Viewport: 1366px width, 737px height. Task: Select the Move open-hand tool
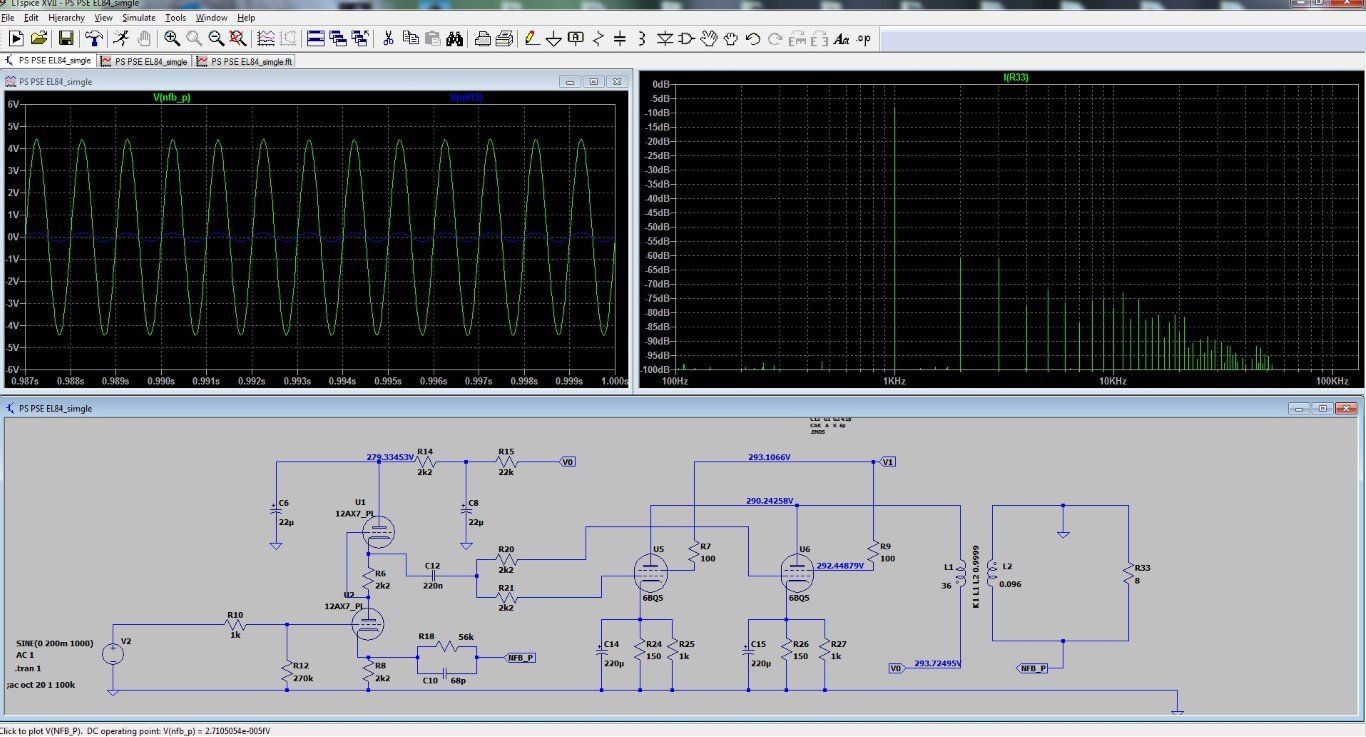709,38
